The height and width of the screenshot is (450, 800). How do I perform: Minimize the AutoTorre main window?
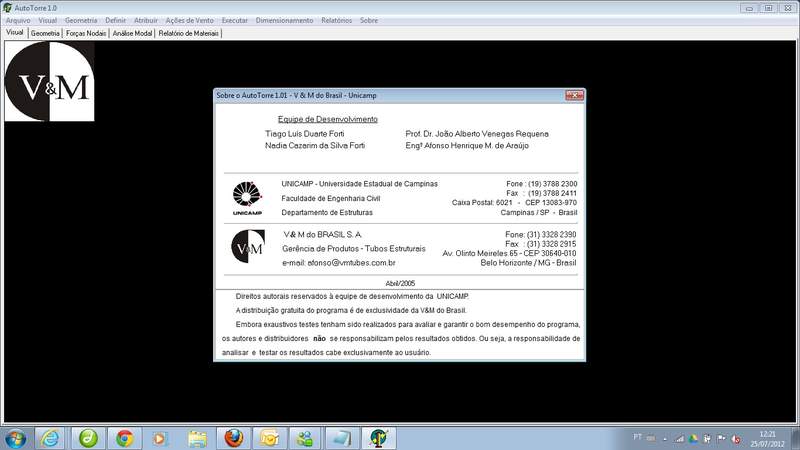click(x=749, y=8)
